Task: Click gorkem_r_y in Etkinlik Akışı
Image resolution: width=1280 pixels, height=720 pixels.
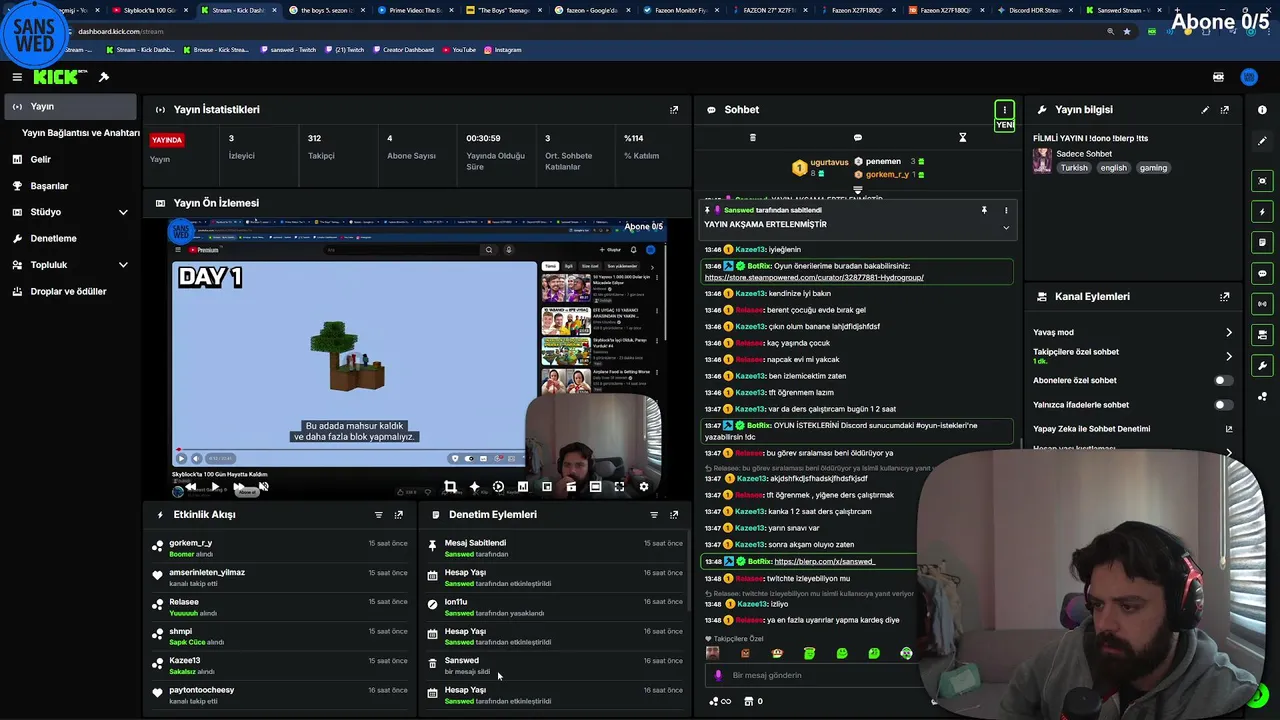Action: (x=190, y=543)
